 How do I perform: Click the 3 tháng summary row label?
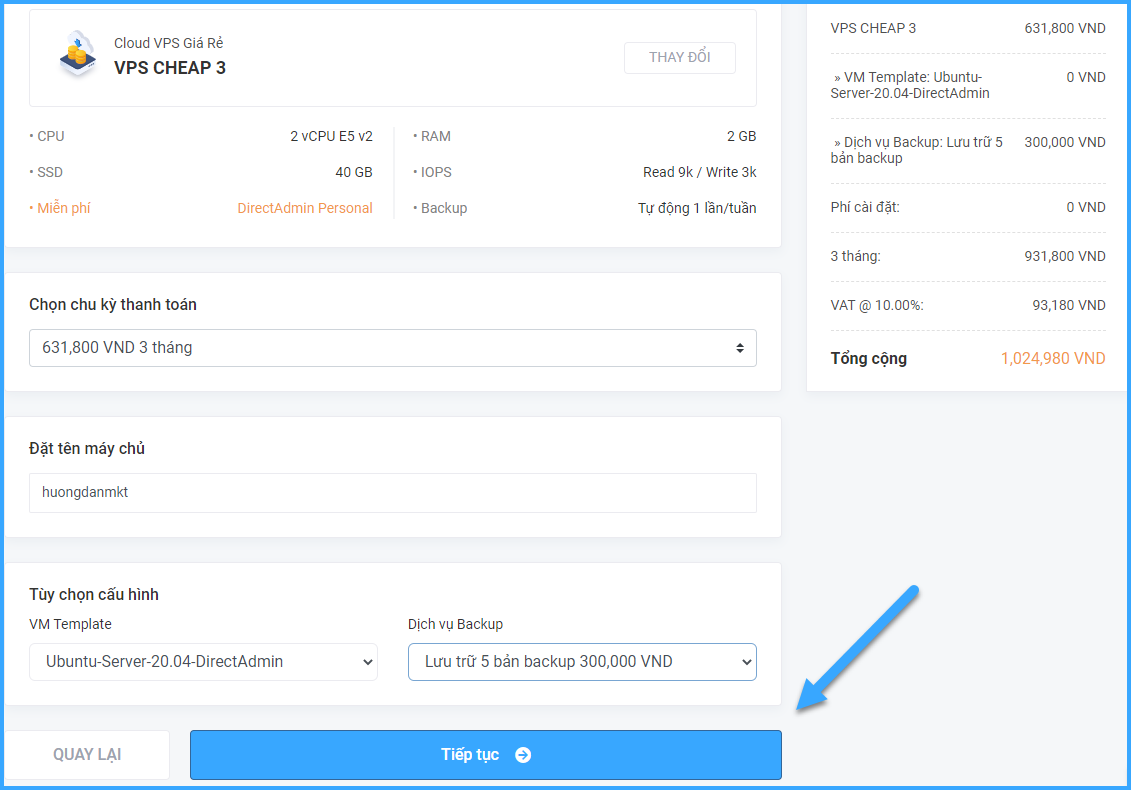[855, 256]
